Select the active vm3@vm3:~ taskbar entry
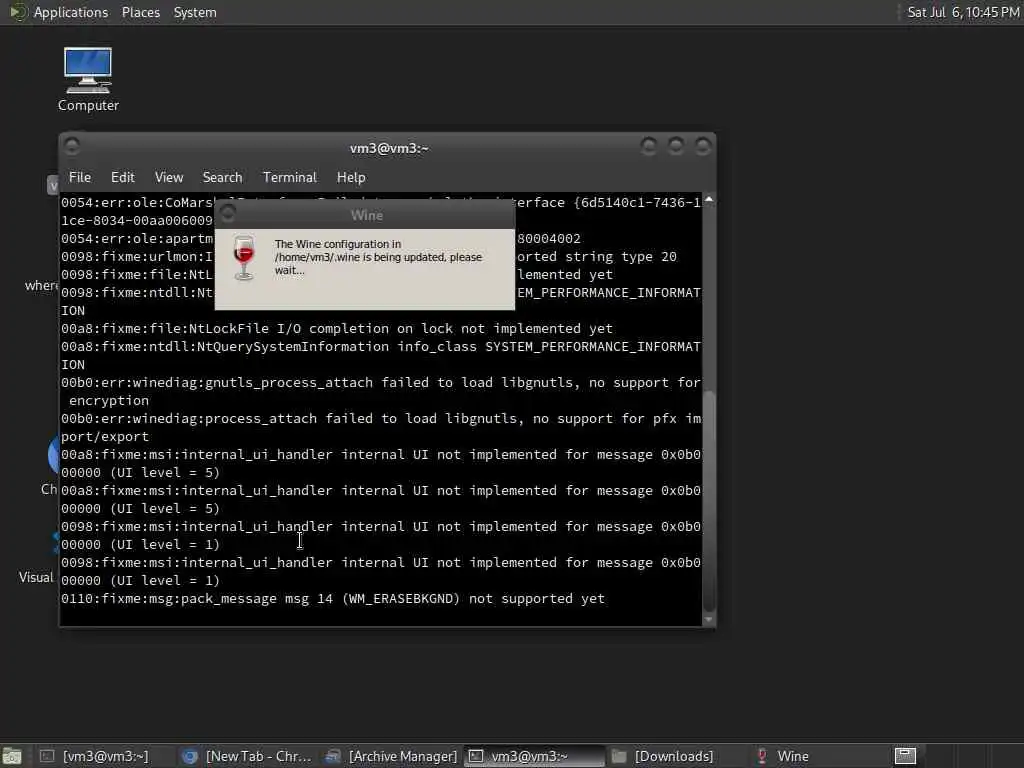Viewport: 1024px width, 768px height. point(534,756)
